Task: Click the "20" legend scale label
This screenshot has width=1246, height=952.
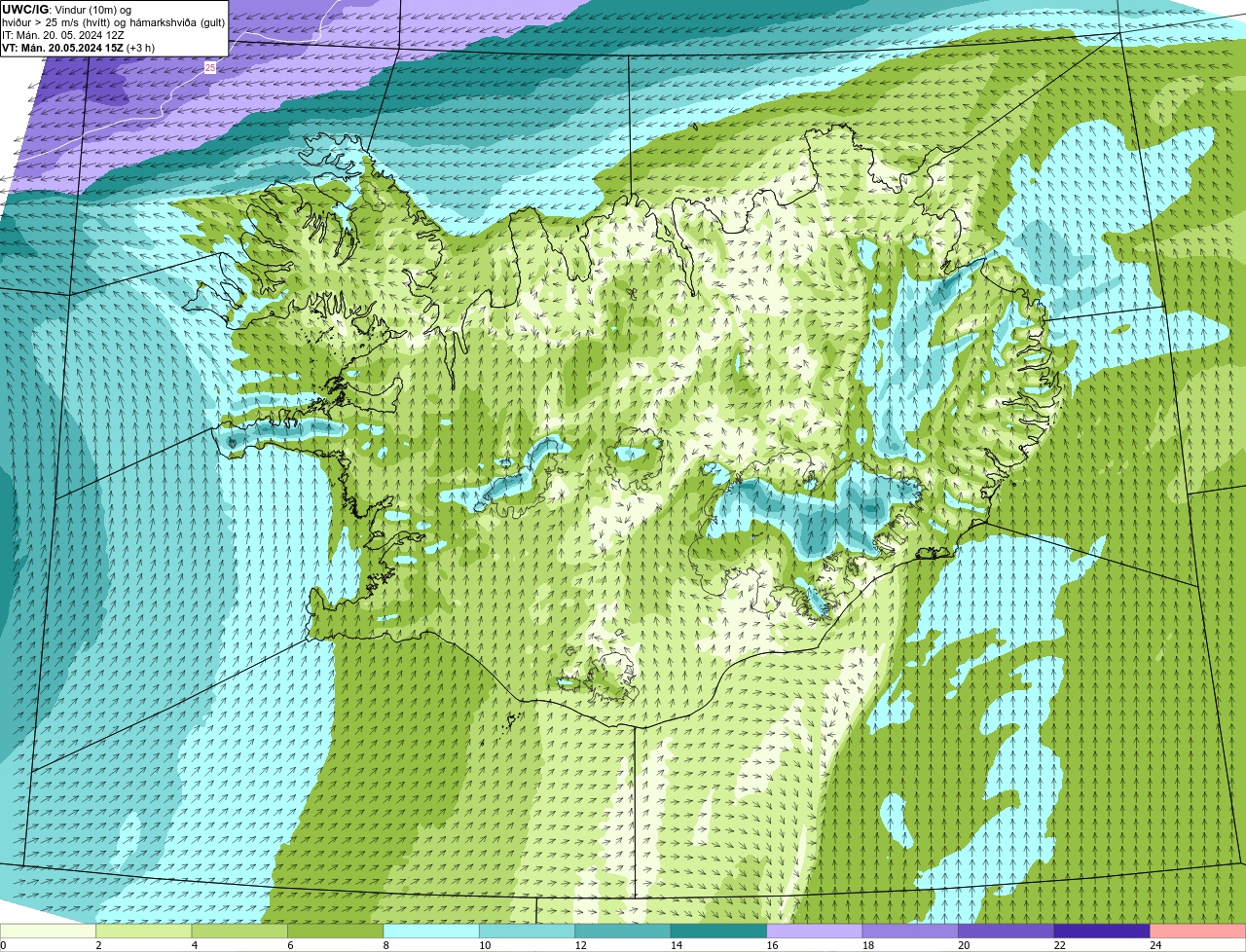Action: pyautogui.click(x=964, y=945)
